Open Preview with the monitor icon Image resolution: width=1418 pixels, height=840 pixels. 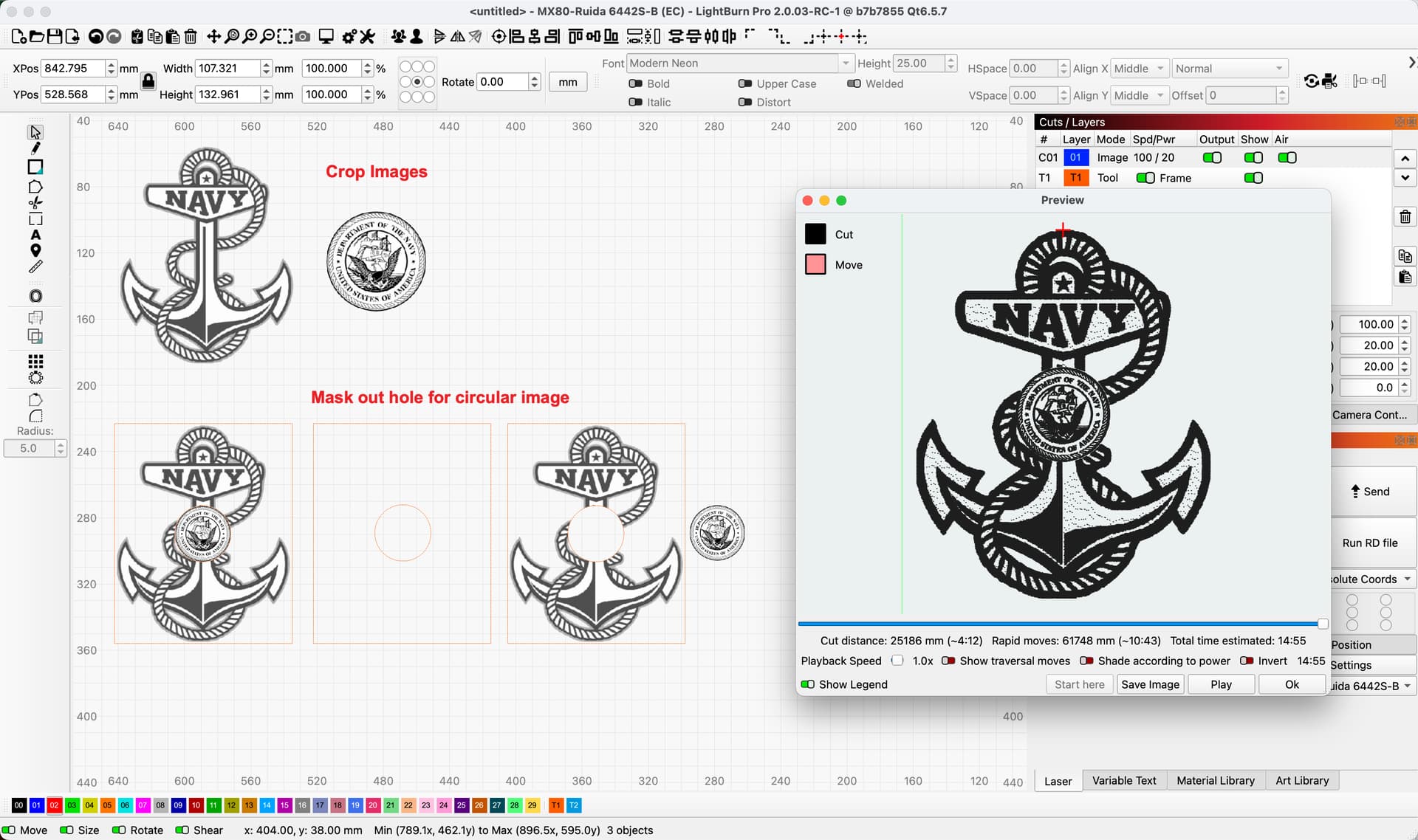pyautogui.click(x=326, y=36)
